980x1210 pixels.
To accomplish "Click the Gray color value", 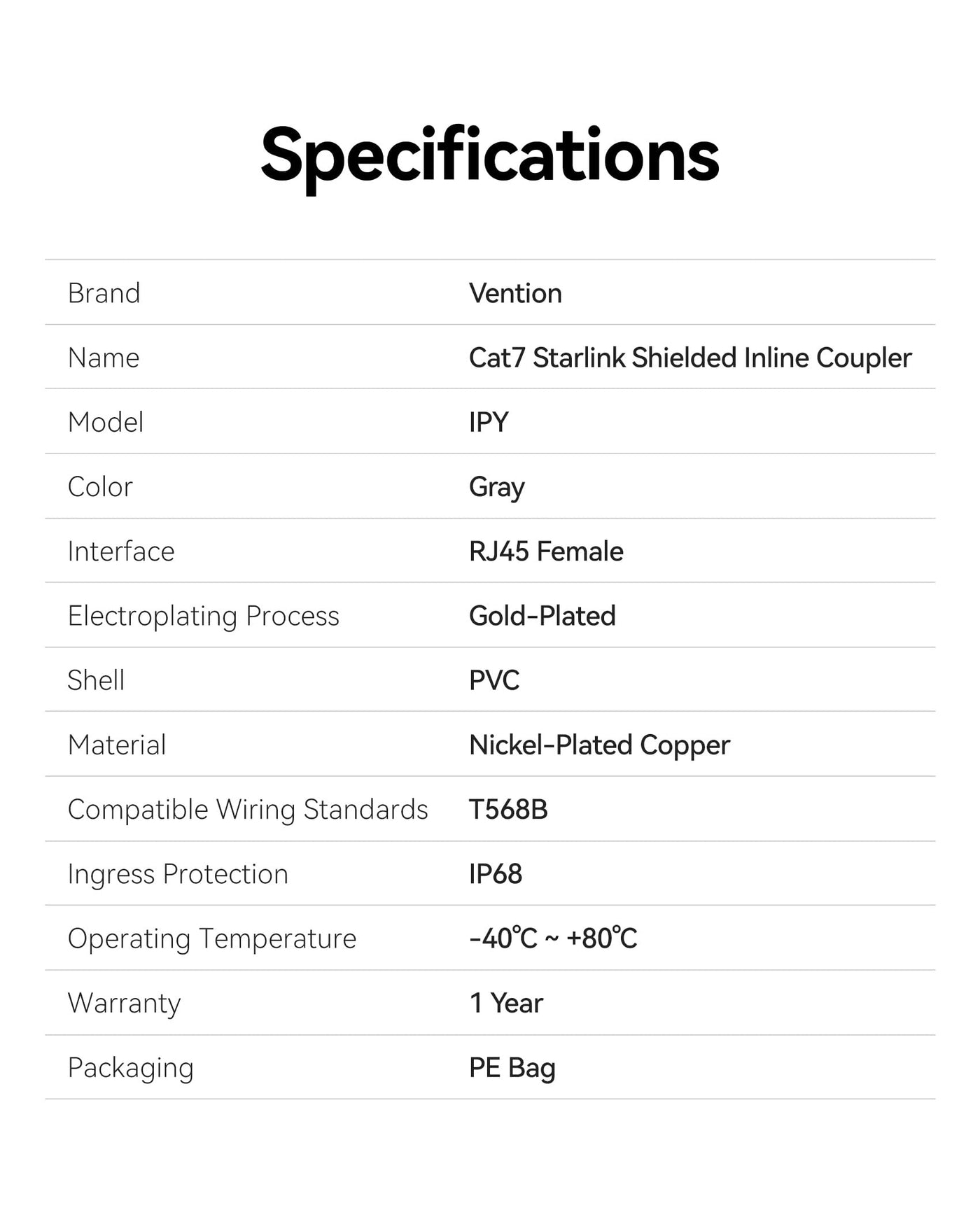I will click(x=497, y=488).
